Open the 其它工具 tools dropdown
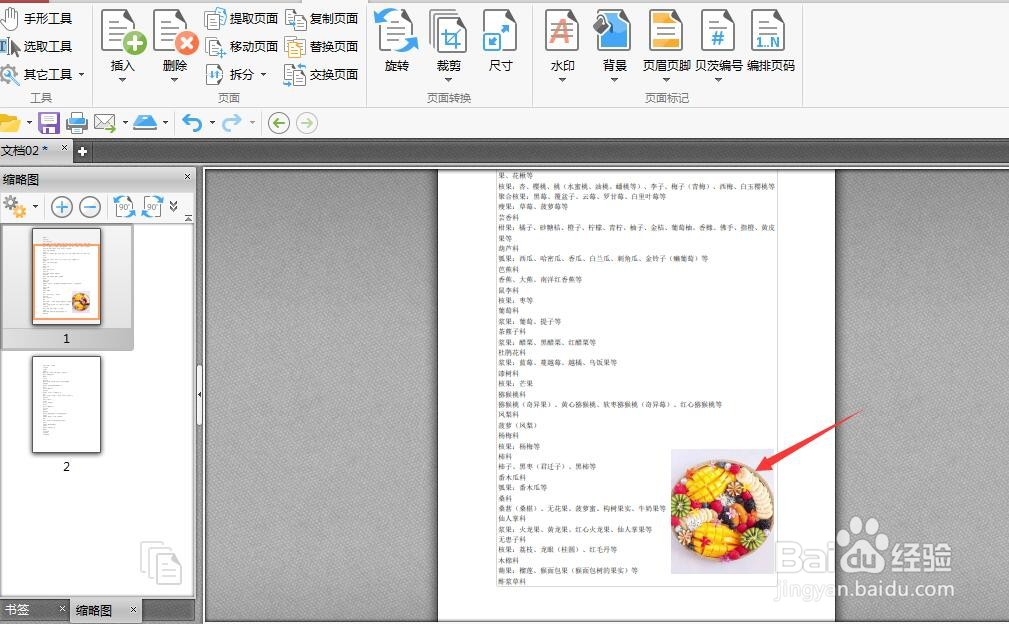 point(44,72)
